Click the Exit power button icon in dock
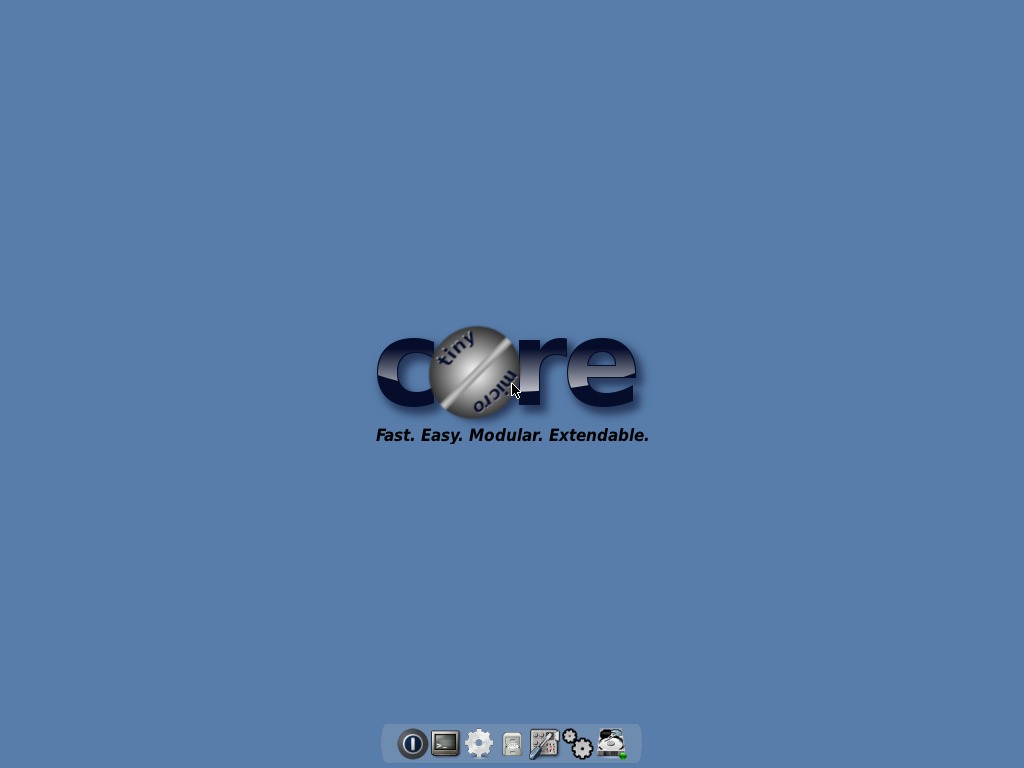This screenshot has height=768, width=1024. [412, 744]
